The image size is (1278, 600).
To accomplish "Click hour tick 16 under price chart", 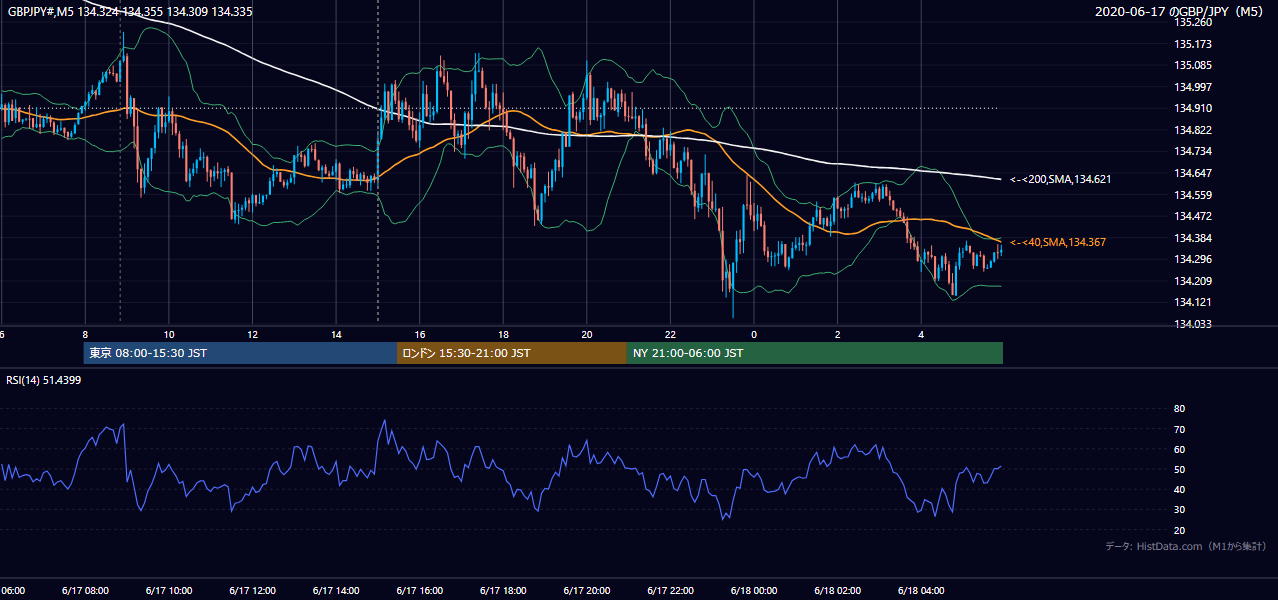I will [420, 334].
